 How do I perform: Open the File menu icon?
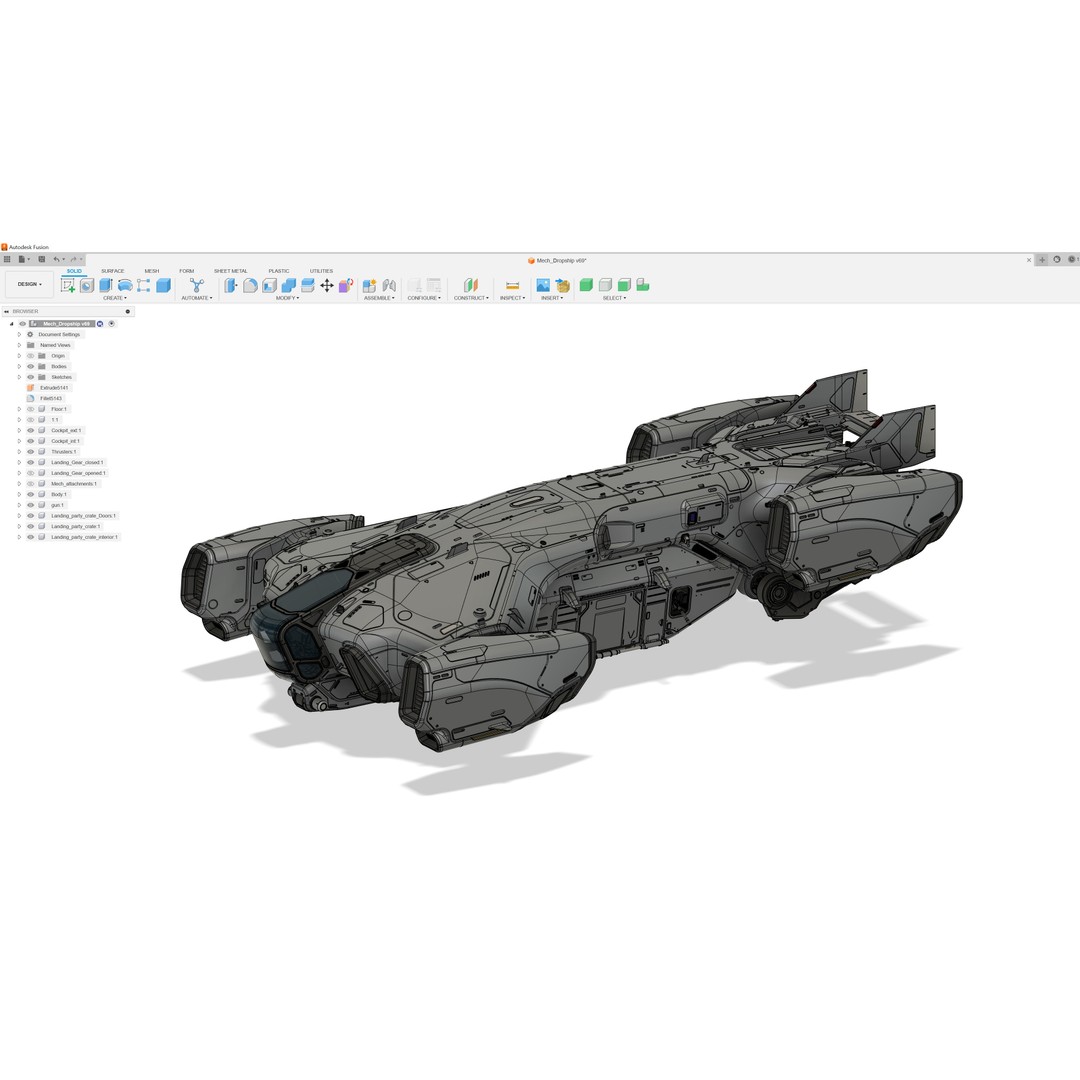23,260
